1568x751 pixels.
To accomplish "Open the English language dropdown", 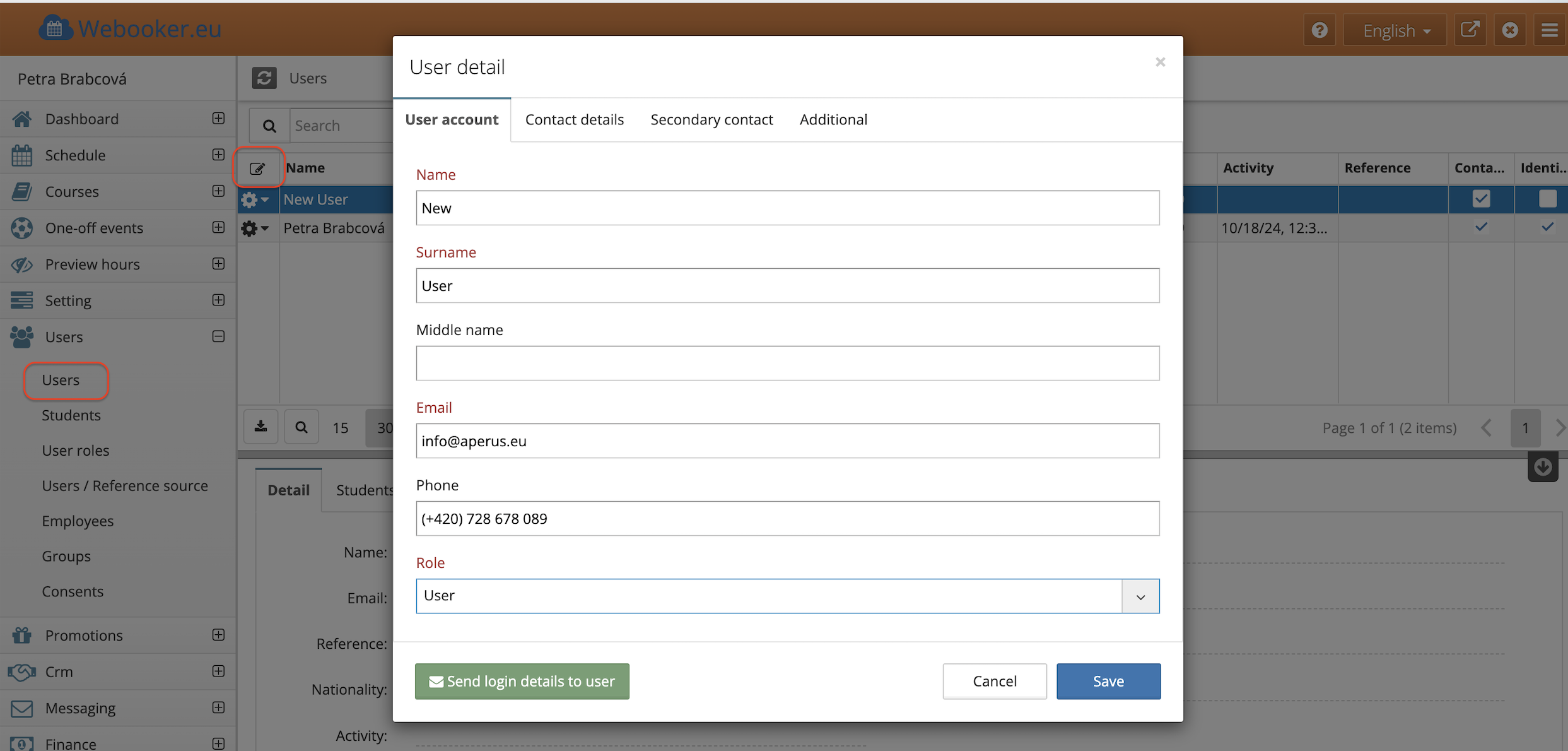I will [1395, 30].
